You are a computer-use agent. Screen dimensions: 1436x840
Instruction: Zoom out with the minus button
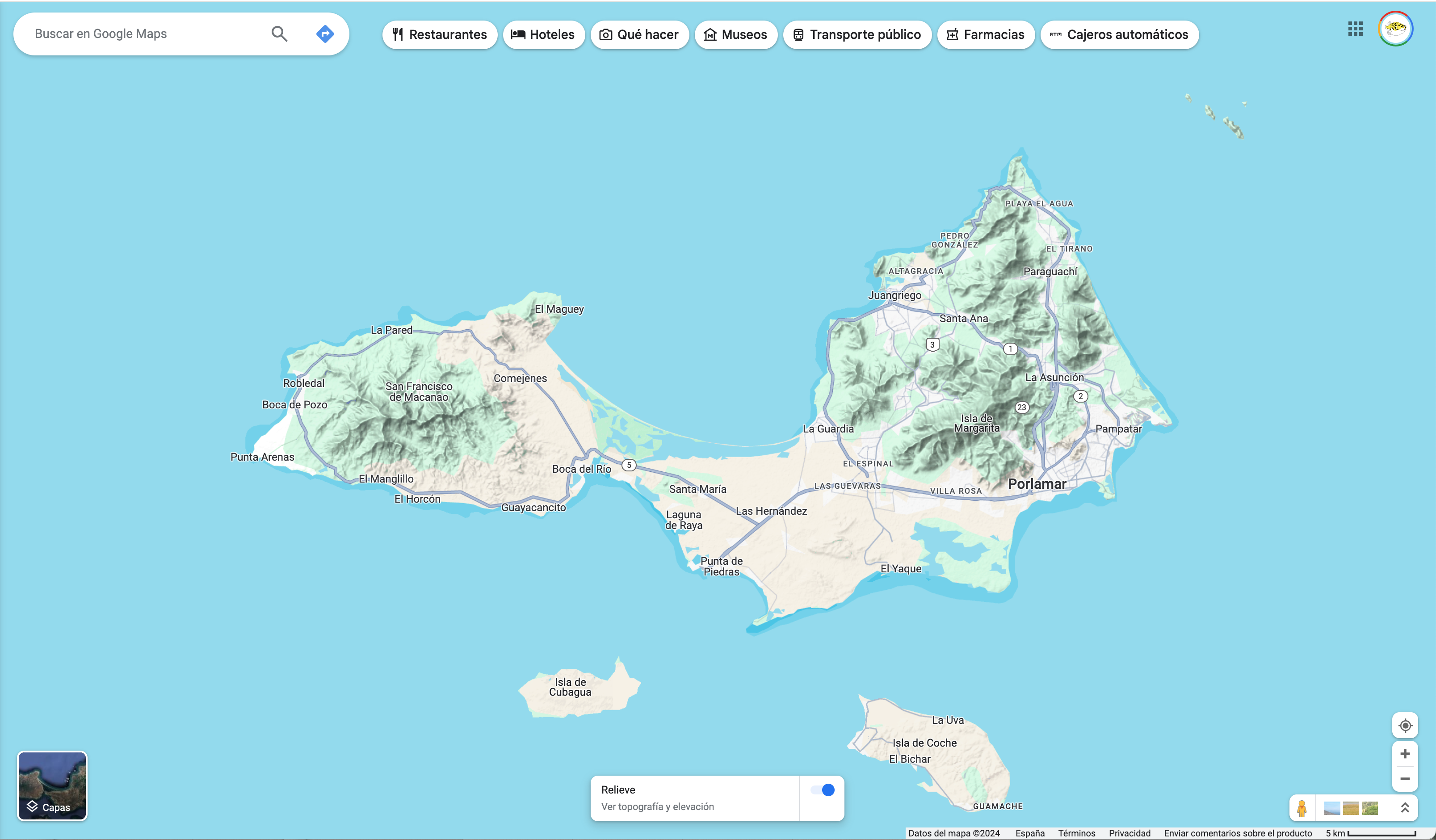pyautogui.click(x=1405, y=778)
